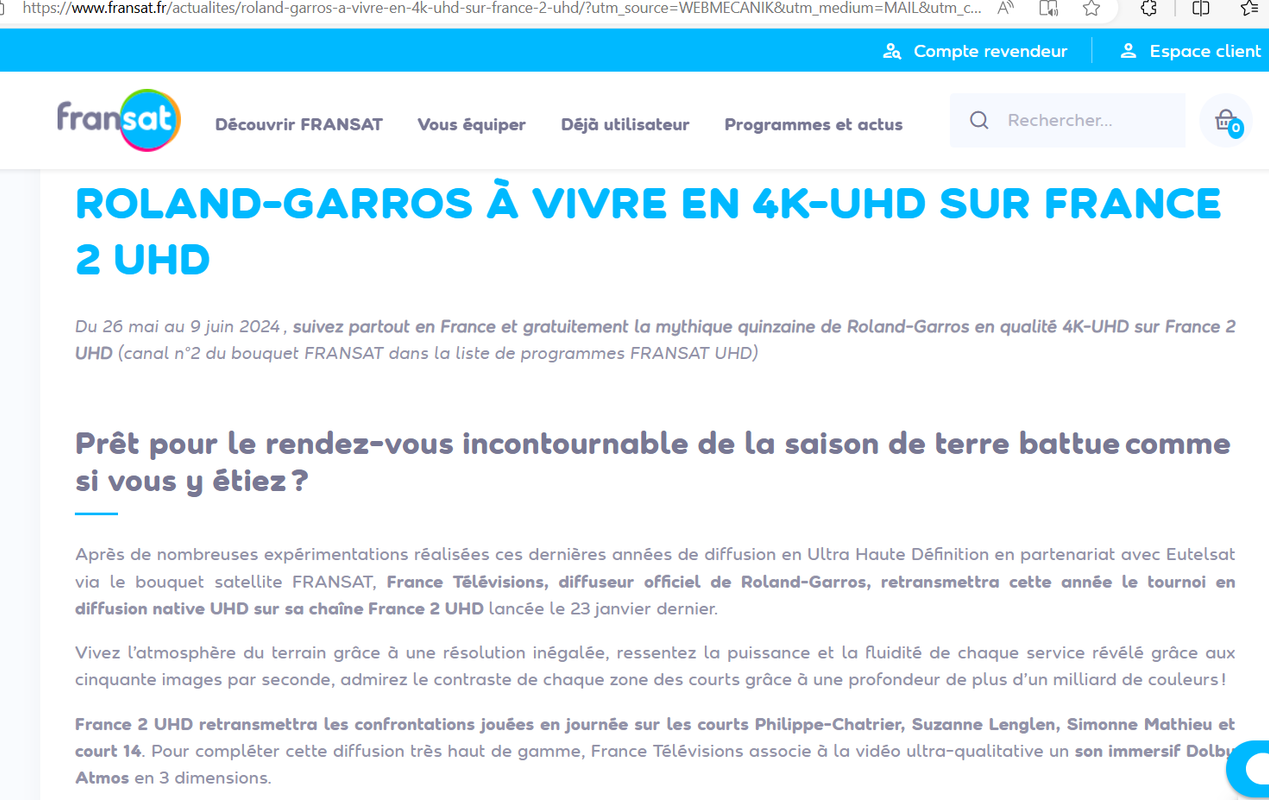Viewport: 1269px width, 800px height.
Task: Open Programmes et actus menu
Action: pyautogui.click(x=813, y=124)
